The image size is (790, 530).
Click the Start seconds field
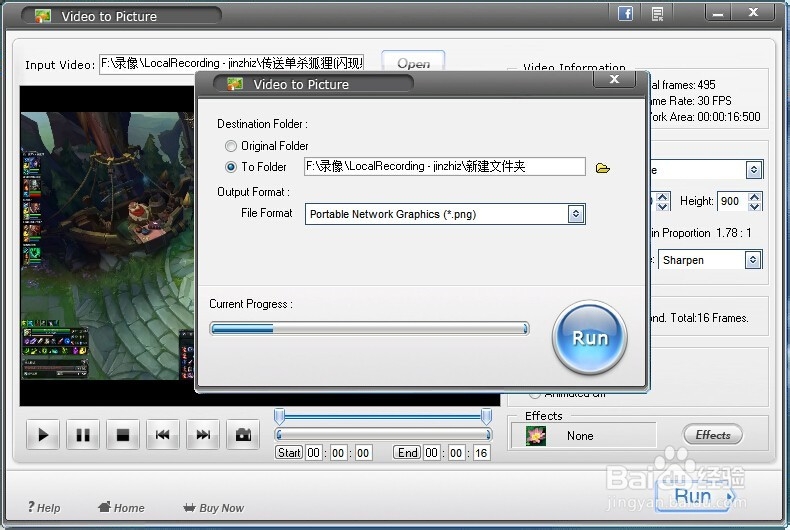point(363,453)
